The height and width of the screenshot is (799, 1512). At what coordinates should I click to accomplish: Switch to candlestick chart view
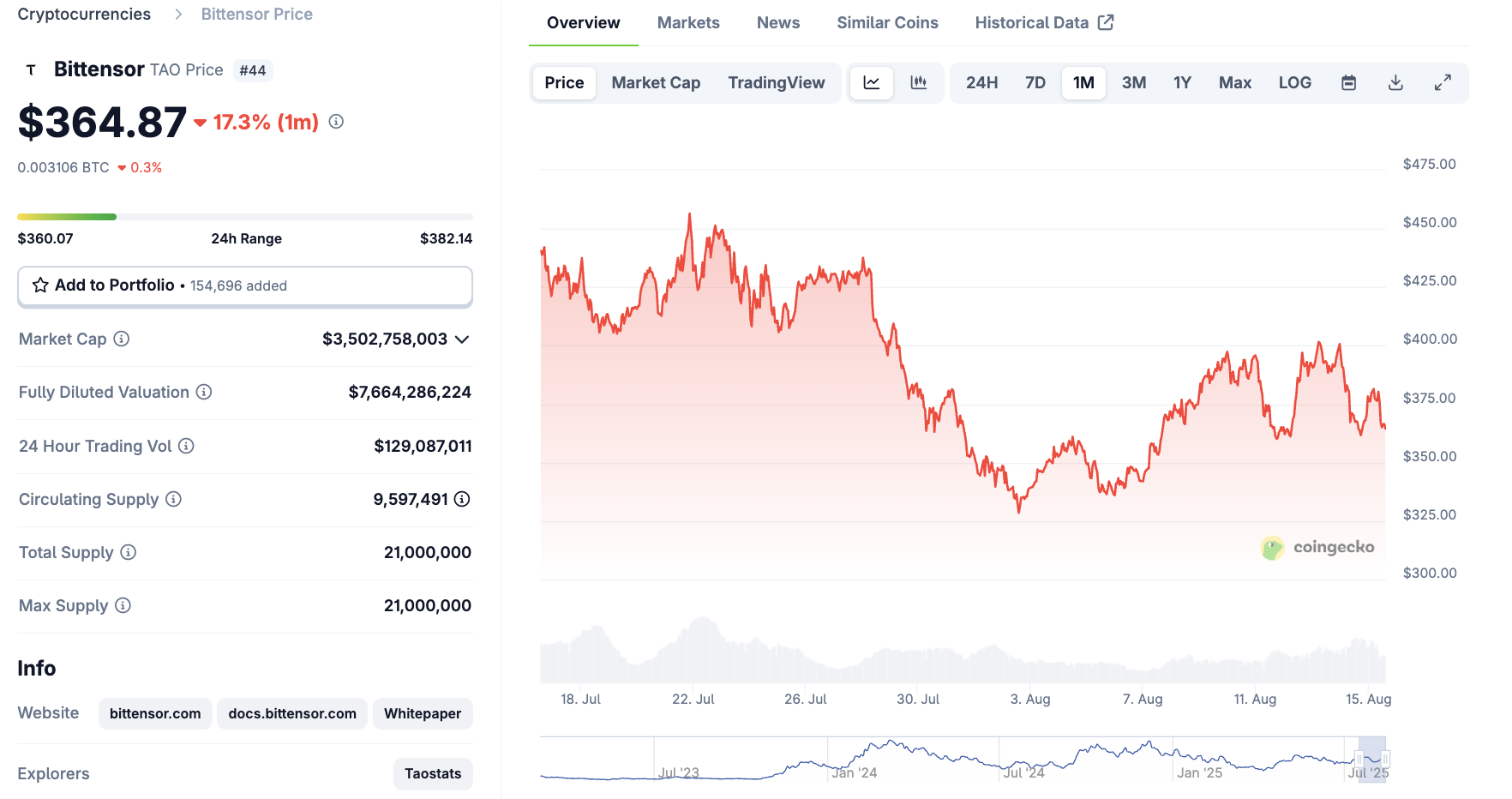[920, 82]
